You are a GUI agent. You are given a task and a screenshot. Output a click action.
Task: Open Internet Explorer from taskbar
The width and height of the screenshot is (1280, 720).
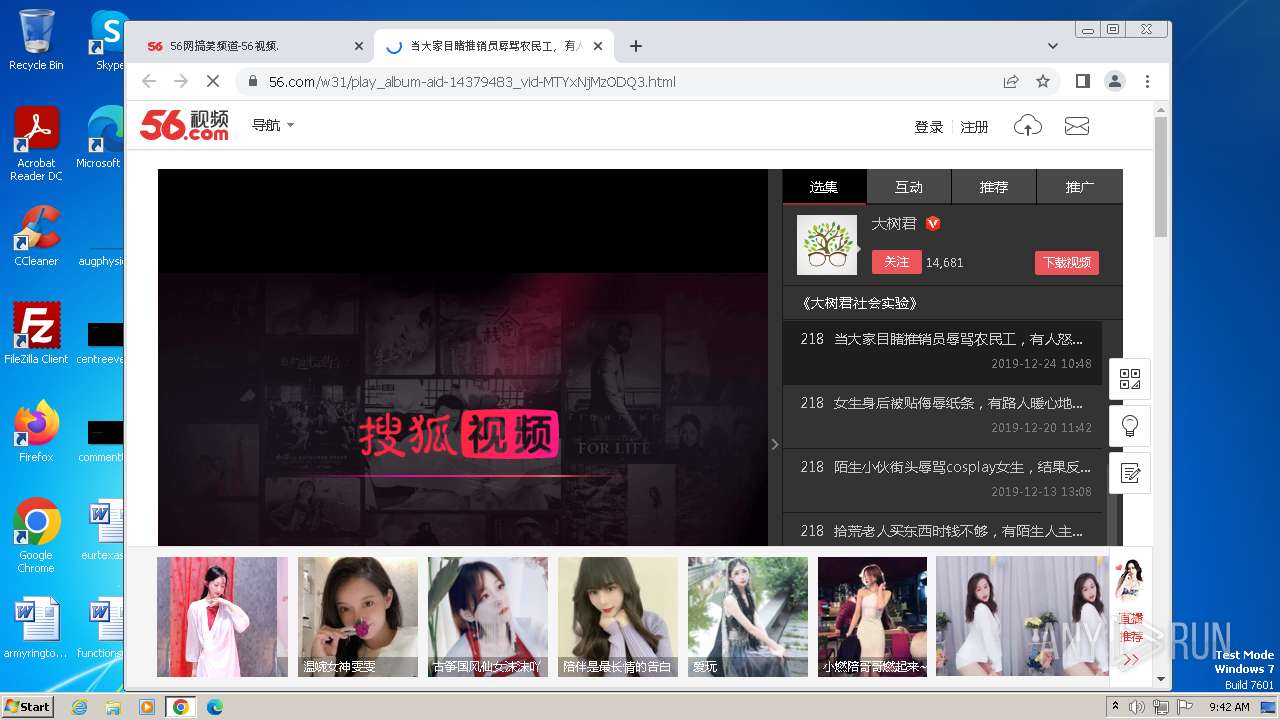coord(79,707)
